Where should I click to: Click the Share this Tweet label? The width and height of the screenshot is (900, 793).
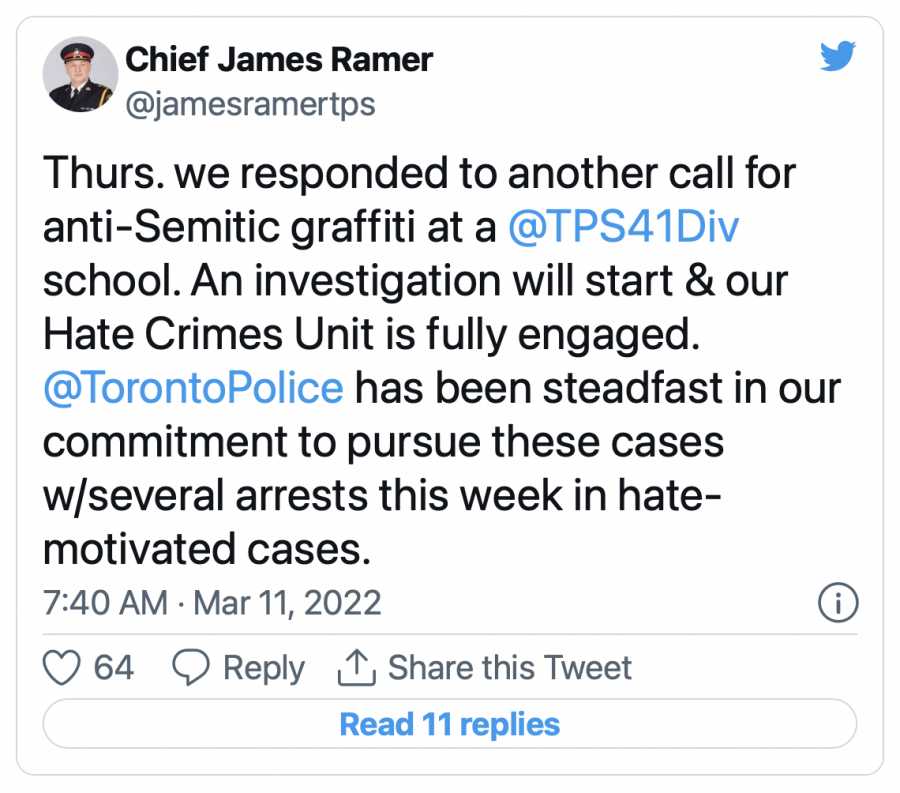pyautogui.click(x=510, y=668)
